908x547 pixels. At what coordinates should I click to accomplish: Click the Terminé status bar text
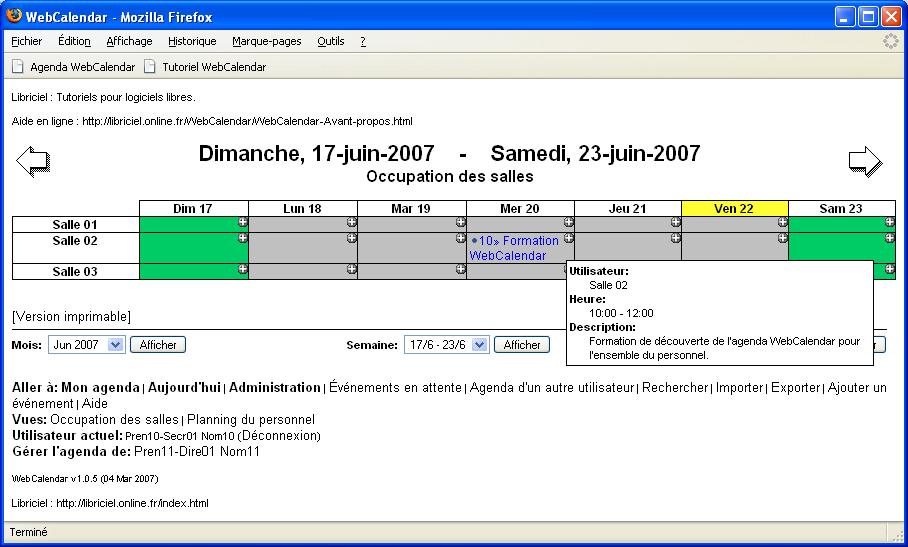point(28,532)
